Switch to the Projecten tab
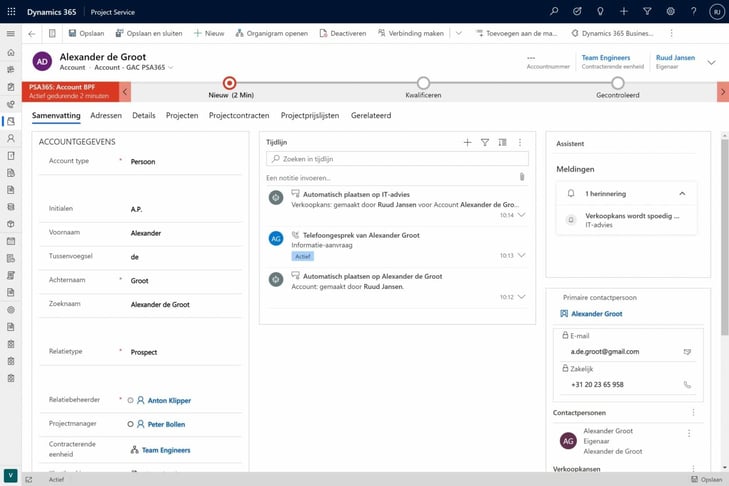Screen dimensions: 729x486 click(x=182, y=115)
